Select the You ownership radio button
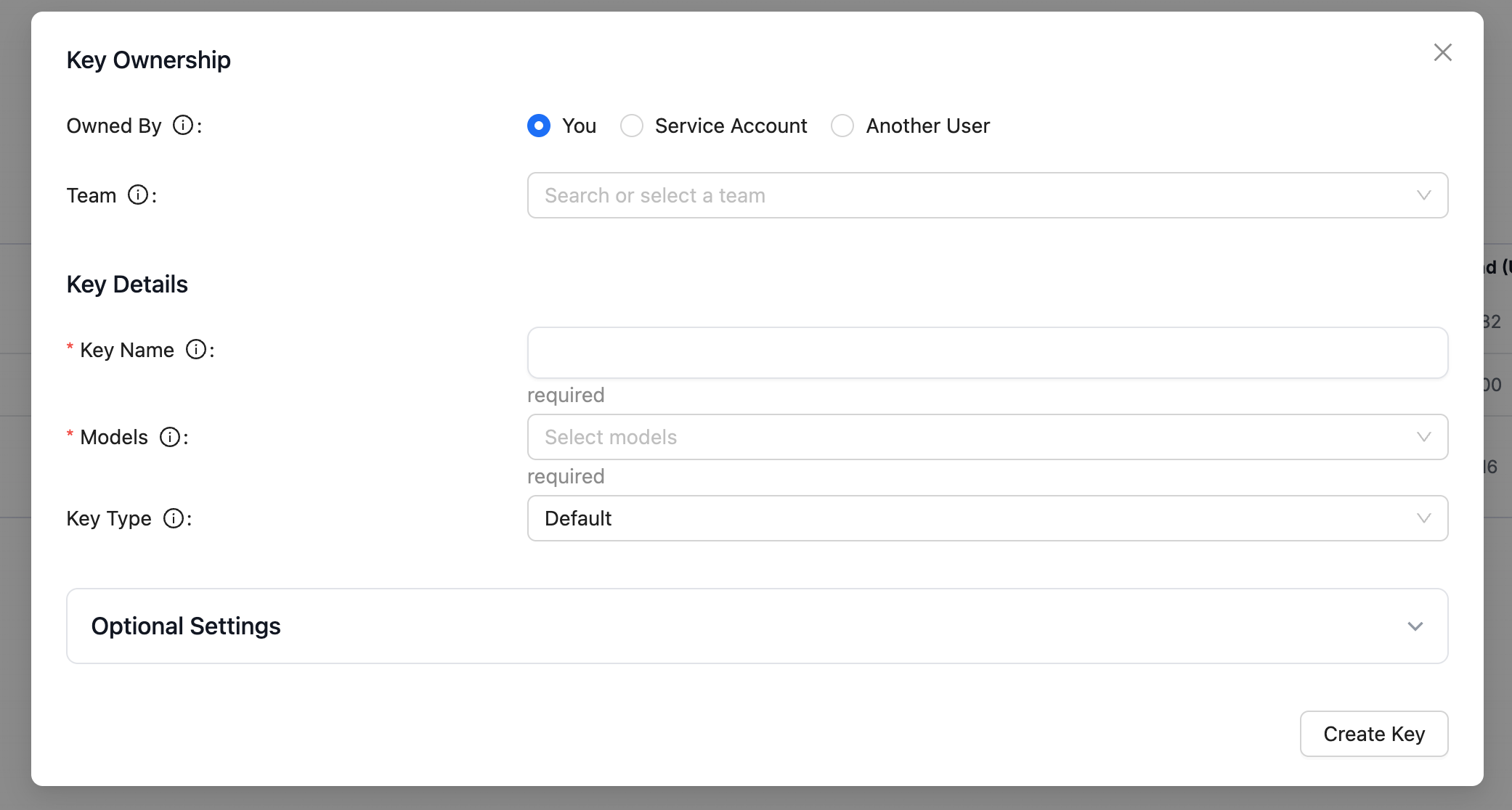Image resolution: width=1512 pixels, height=810 pixels. click(x=539, y=126)
